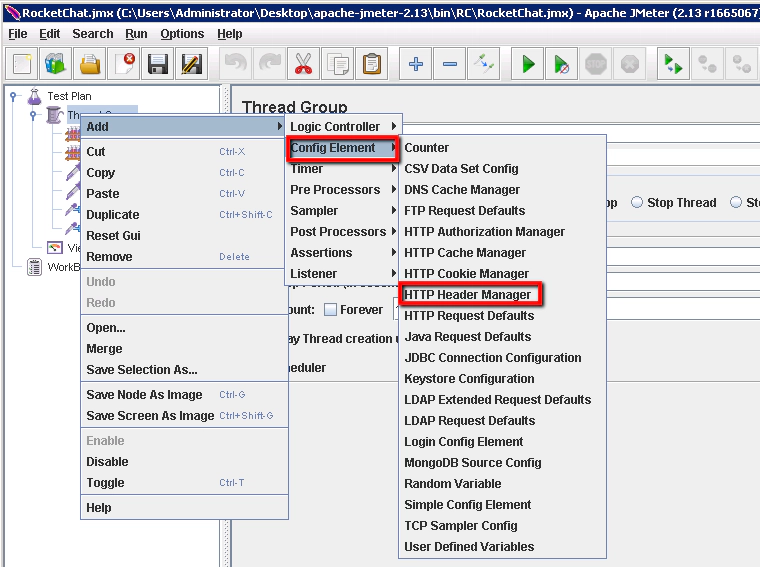Save the test plan with floppy icon

coord(158,64)
